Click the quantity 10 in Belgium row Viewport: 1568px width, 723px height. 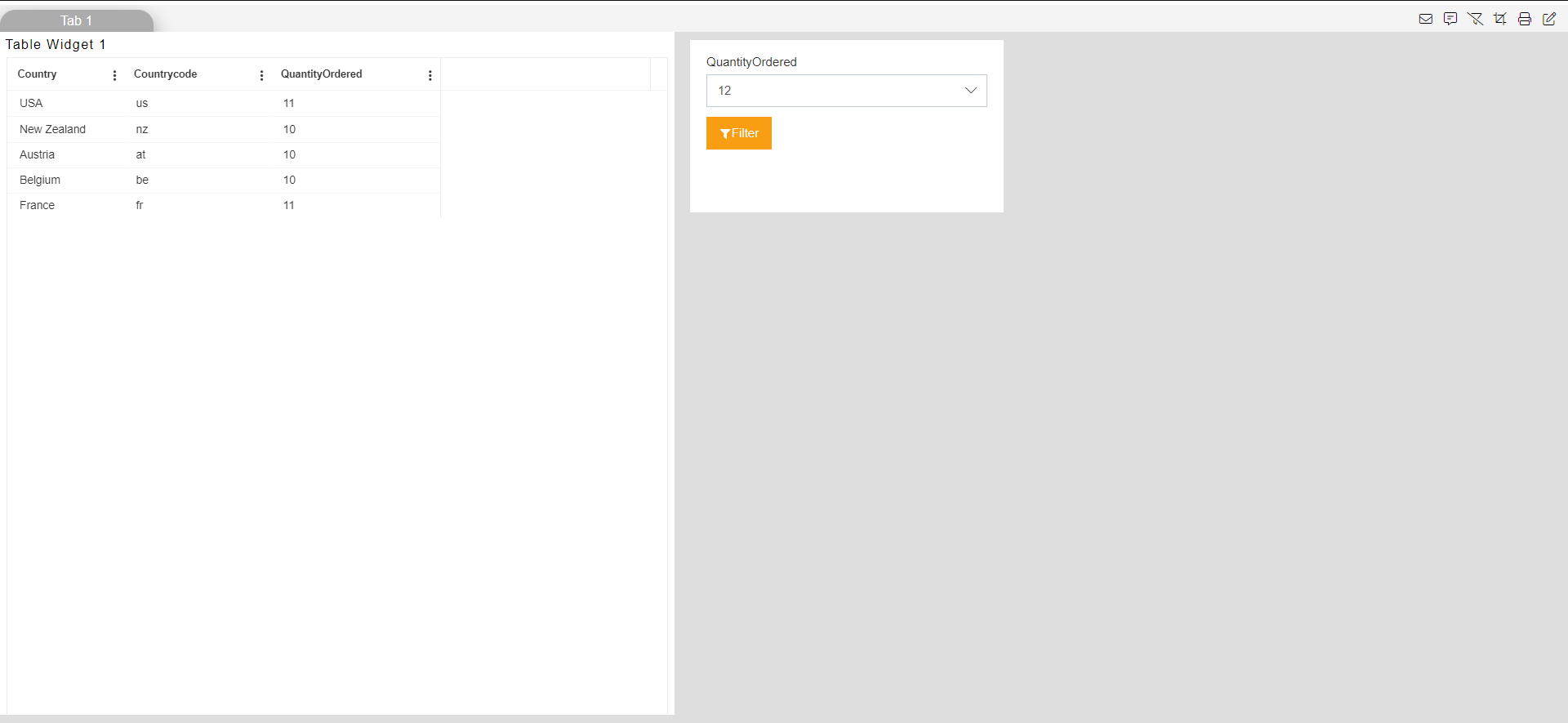289,180
